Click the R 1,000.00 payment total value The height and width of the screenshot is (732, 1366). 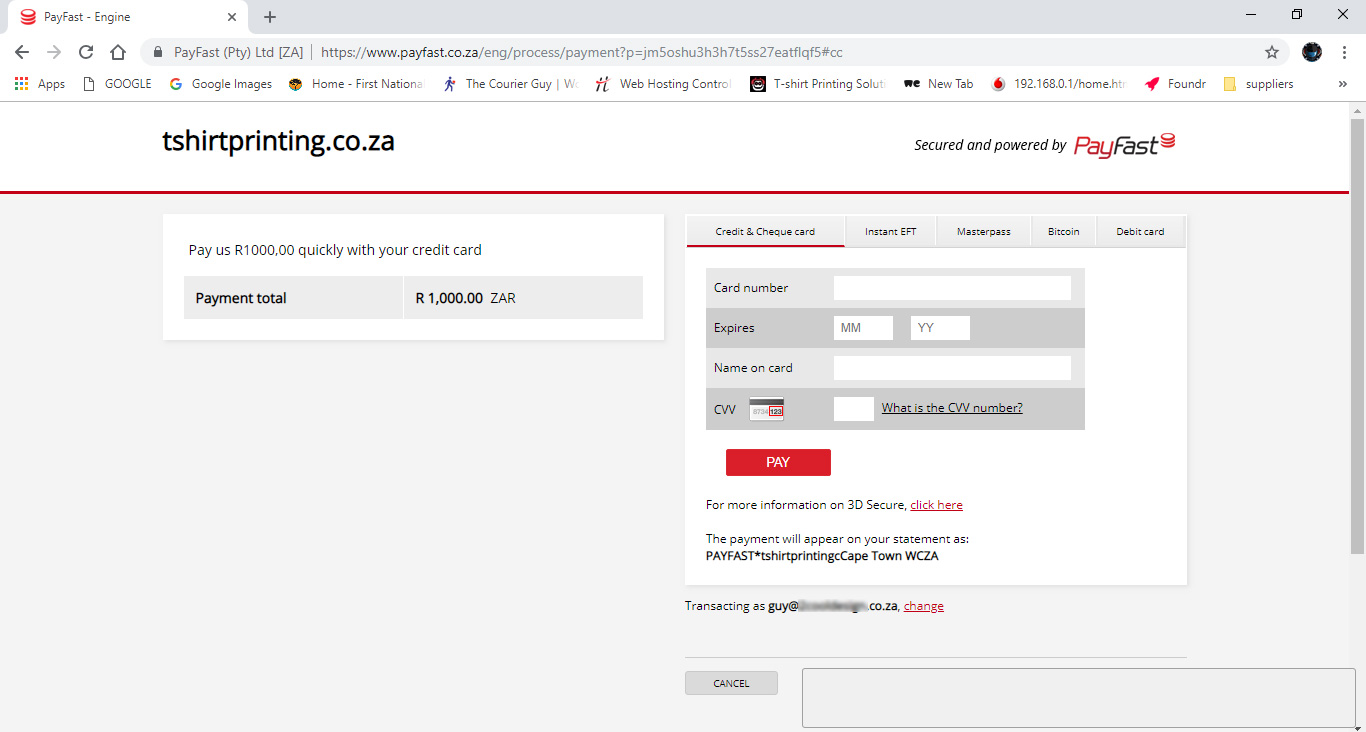(x=449, y=298)
